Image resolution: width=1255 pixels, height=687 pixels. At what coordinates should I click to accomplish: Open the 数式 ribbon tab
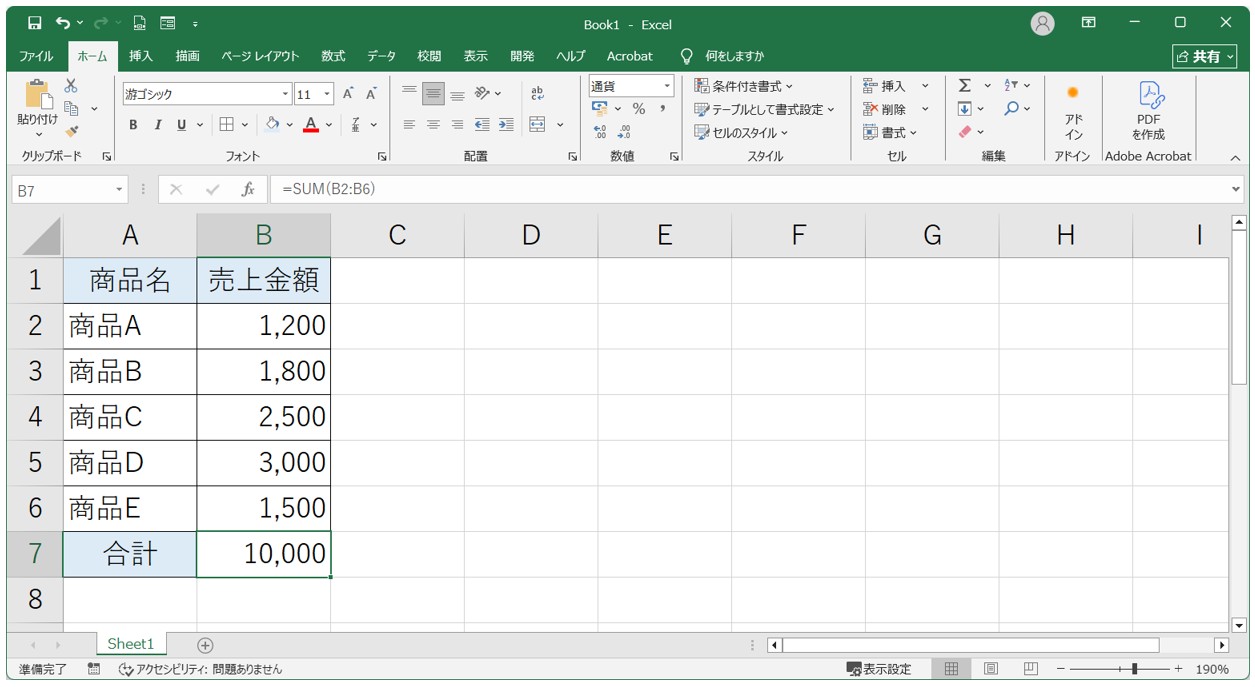[x=333, y=56]
